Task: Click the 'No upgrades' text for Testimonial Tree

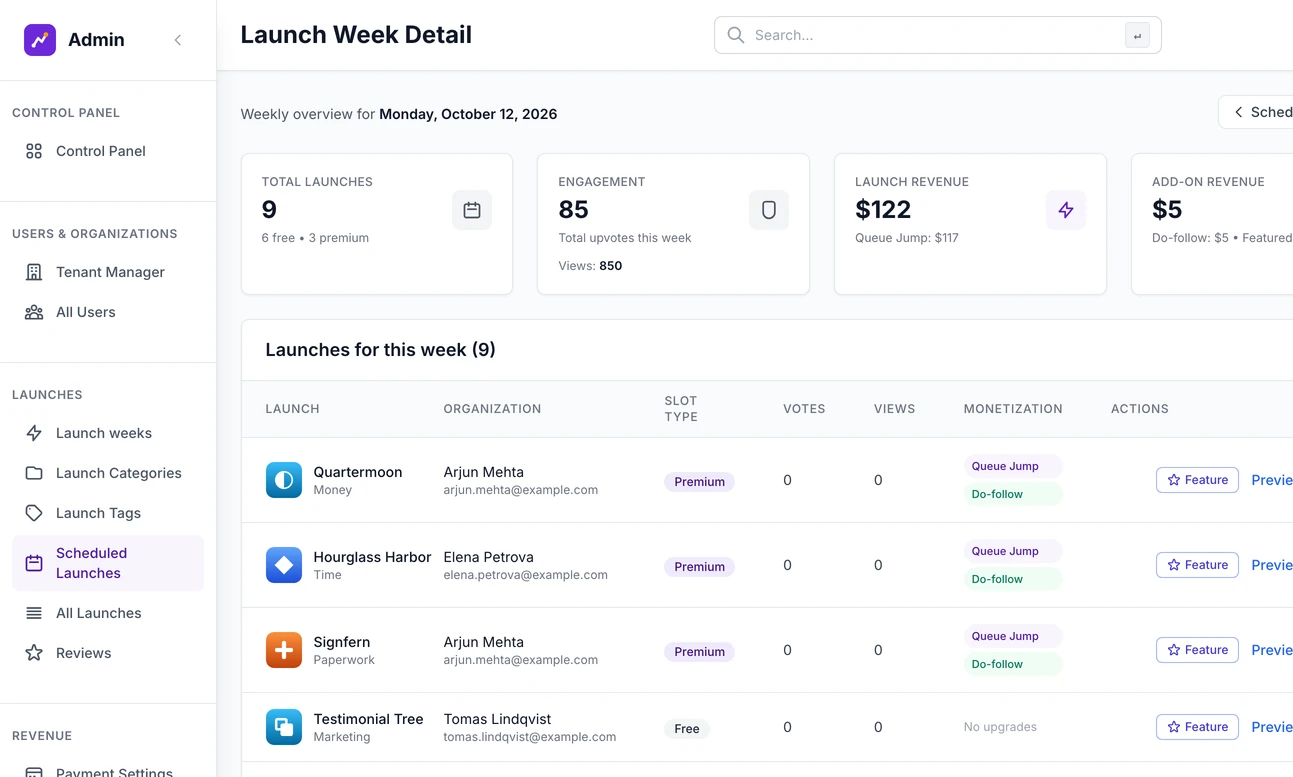Action: [1000, 727]
